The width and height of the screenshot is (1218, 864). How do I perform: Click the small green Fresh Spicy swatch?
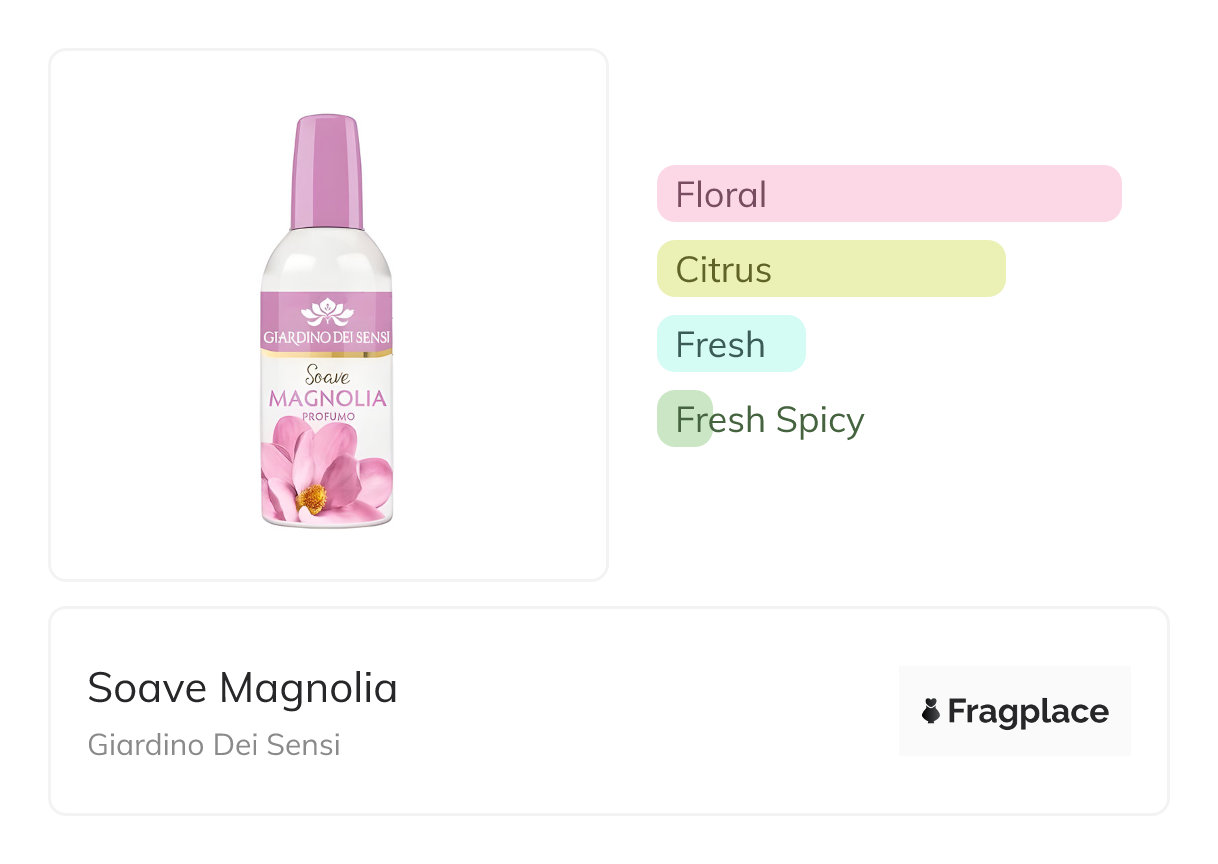684,419
